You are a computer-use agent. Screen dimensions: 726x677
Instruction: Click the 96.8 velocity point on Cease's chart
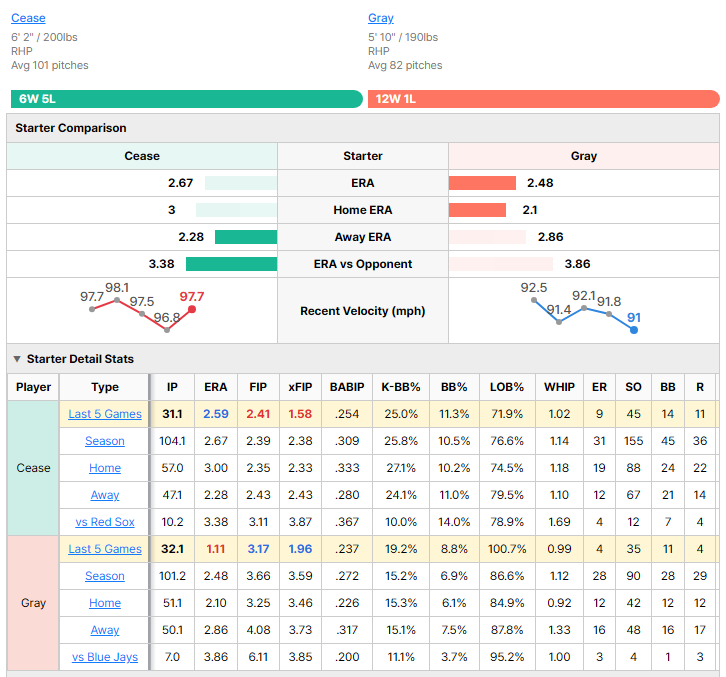point(167,330)
